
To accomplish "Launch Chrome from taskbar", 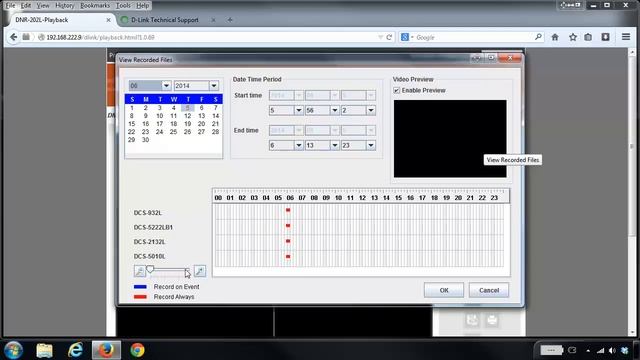I will (138, 350).
